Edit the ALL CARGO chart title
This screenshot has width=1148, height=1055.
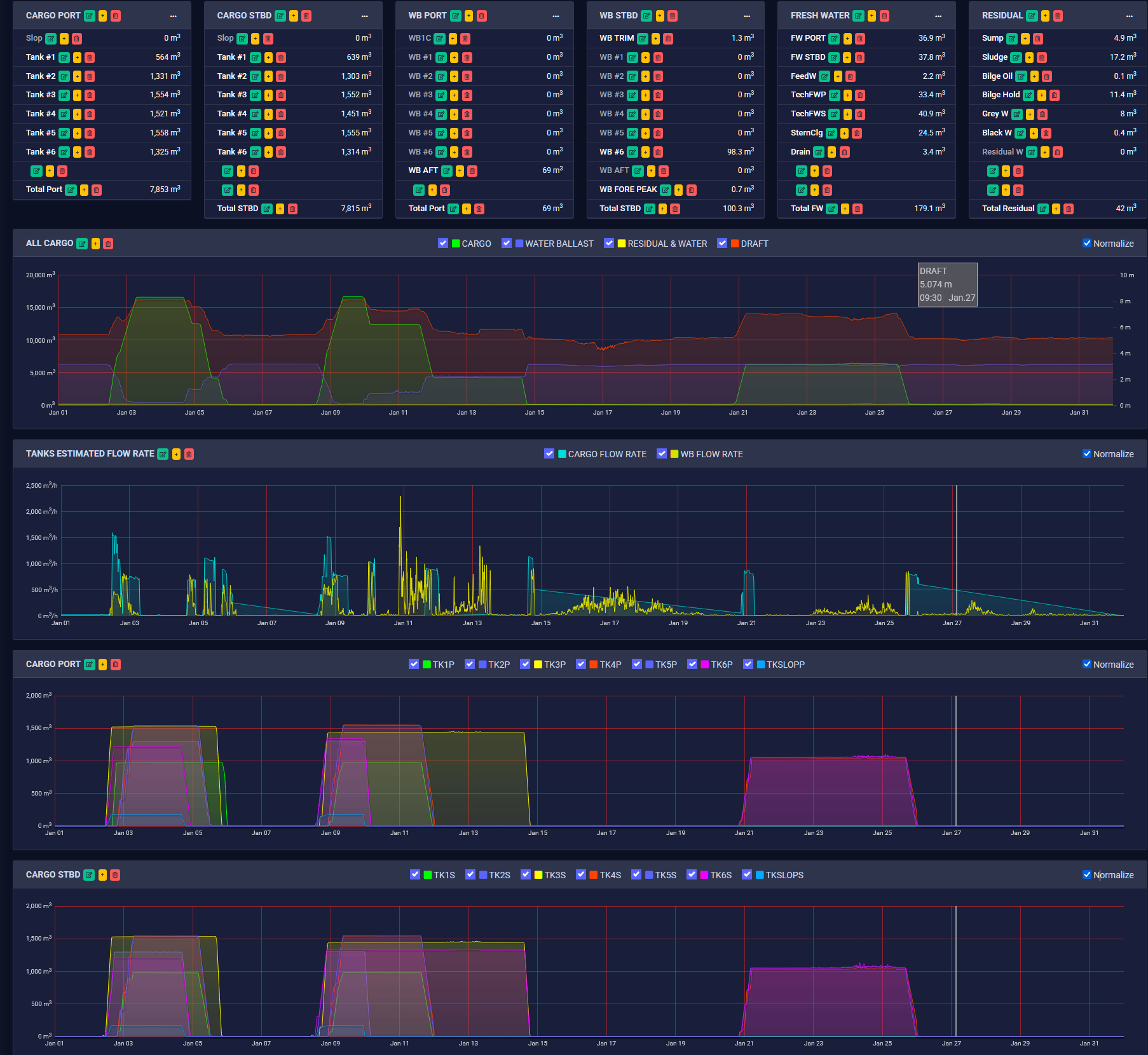[x=82, y=243]
